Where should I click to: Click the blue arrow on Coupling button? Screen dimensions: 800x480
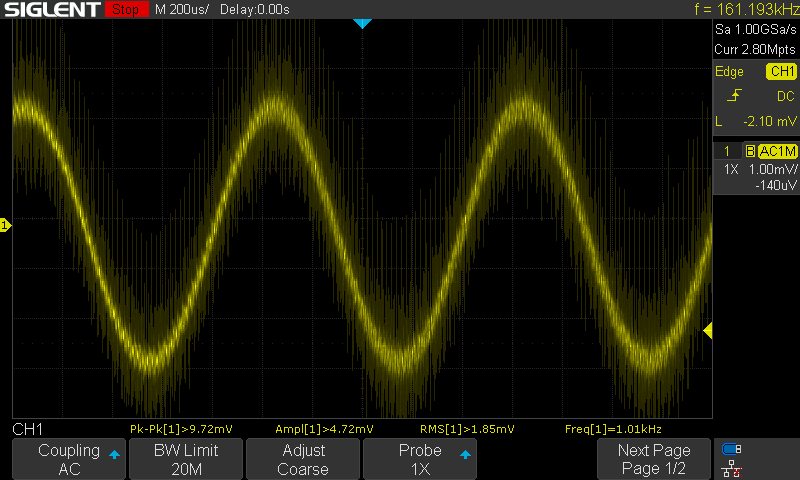click(114, 454)
